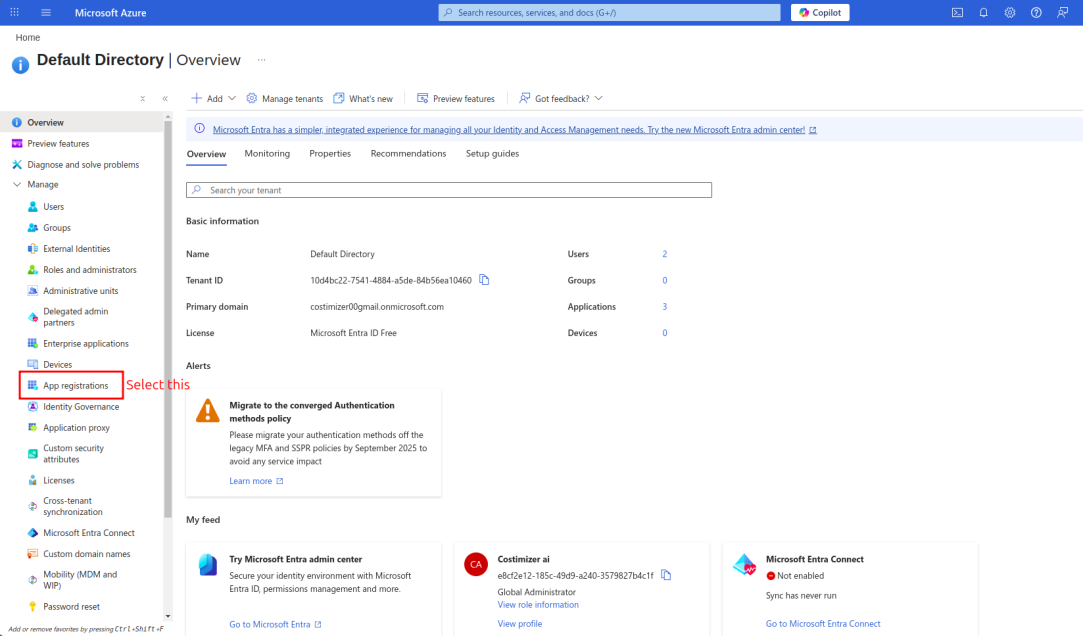Image resolution: width=1083 pixels, height=636 pixels.
Task: Click the Licenses icon in sidebar
Action: click(x=32, y=480)
